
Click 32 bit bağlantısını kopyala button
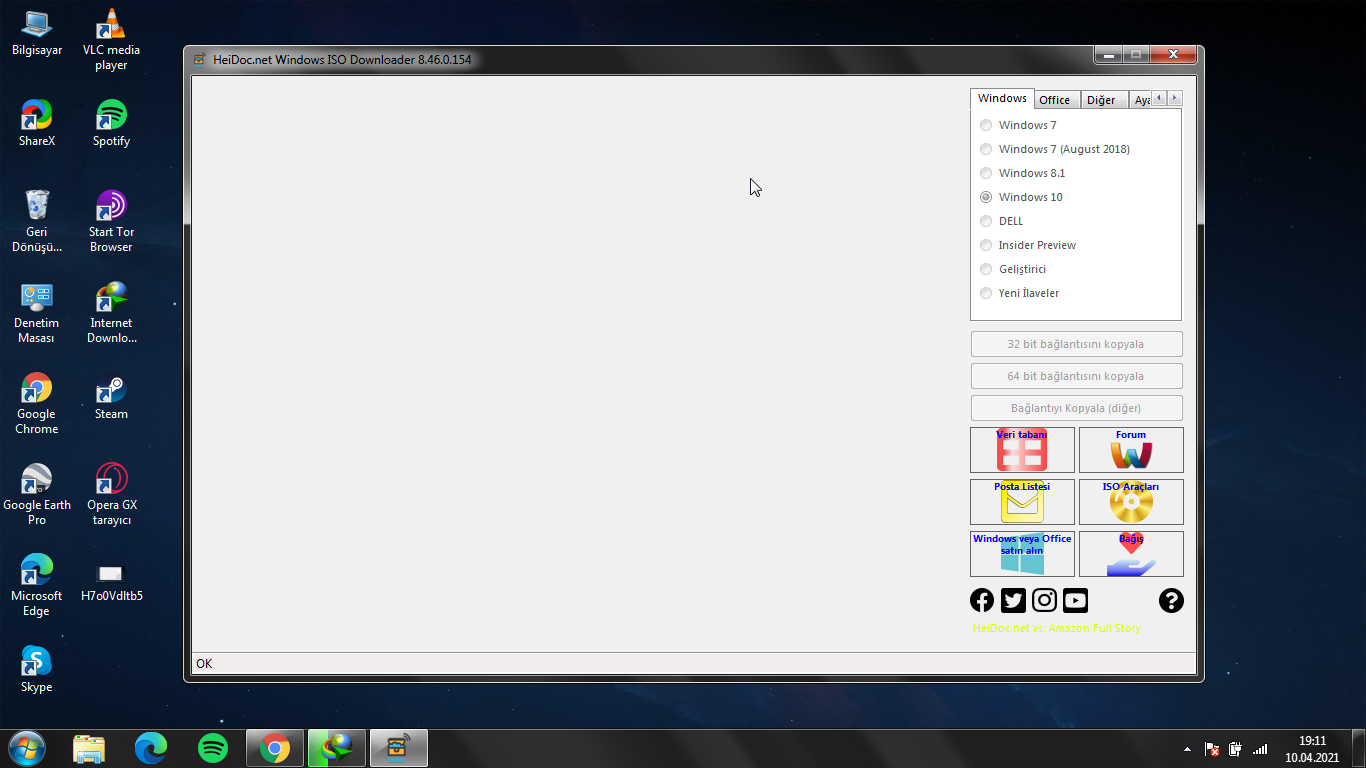click(x=1076, y=344)
